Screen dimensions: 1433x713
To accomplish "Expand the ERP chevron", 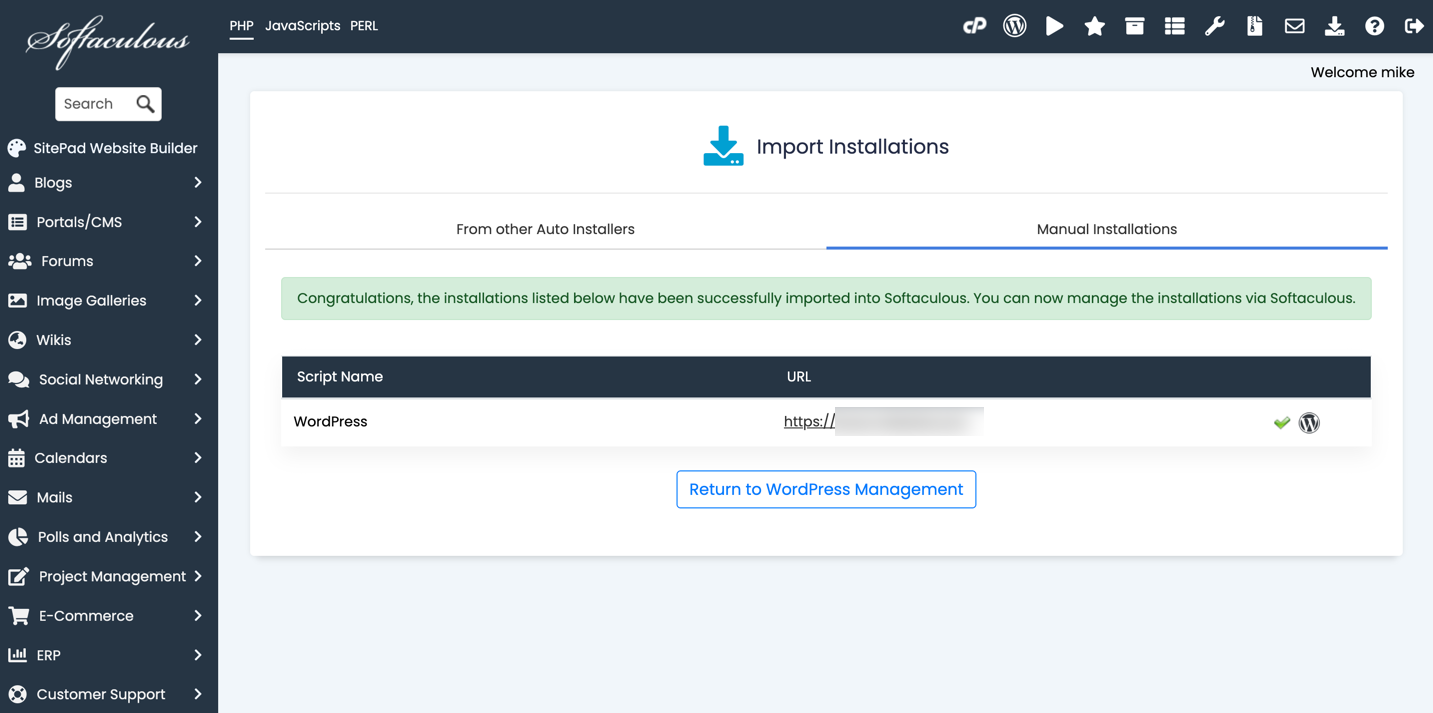I will point(198,655).
